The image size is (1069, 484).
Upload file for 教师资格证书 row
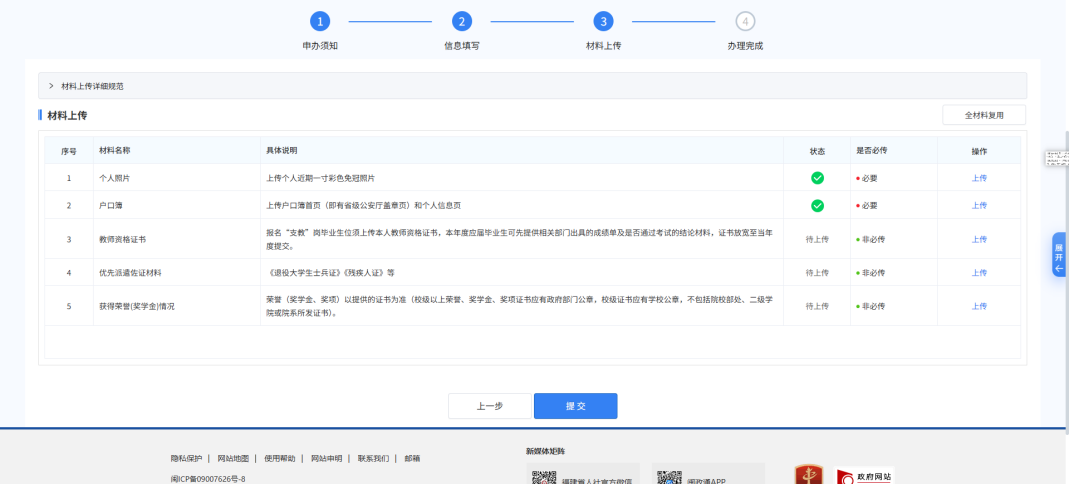point(979,240)
